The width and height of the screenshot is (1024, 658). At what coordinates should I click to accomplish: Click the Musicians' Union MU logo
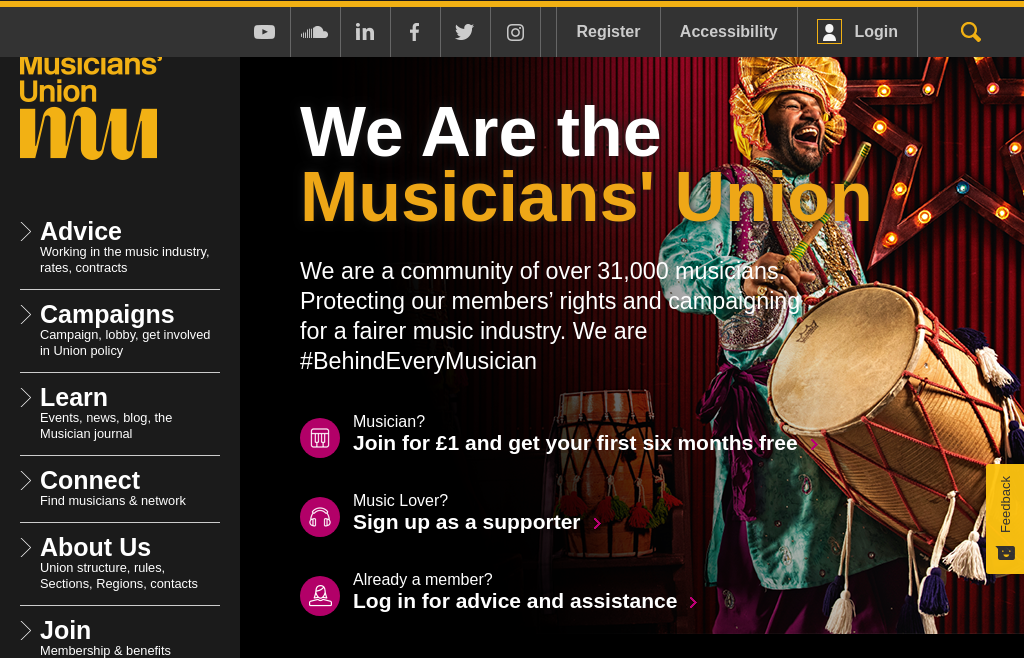click(x=89, y=108)
